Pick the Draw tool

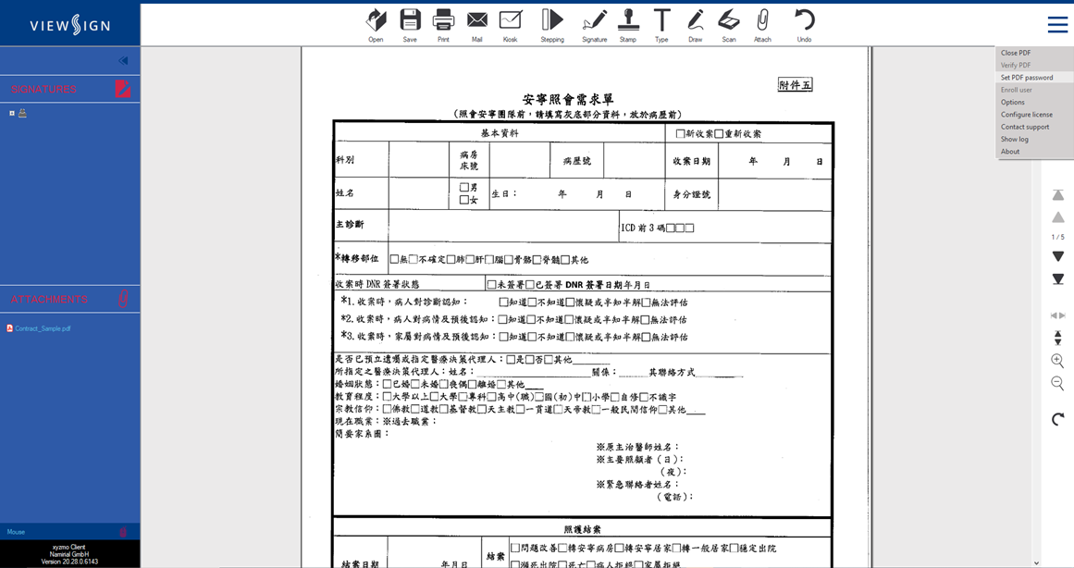[695, 25]
